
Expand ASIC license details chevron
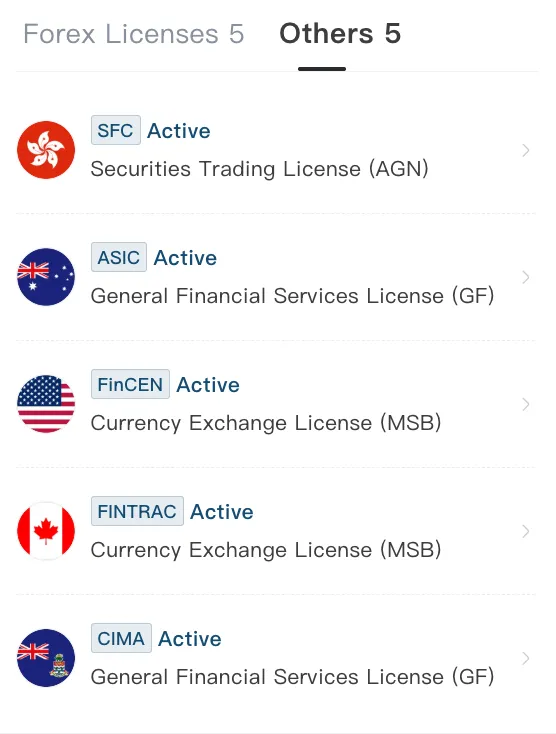[x=526, y=277]
